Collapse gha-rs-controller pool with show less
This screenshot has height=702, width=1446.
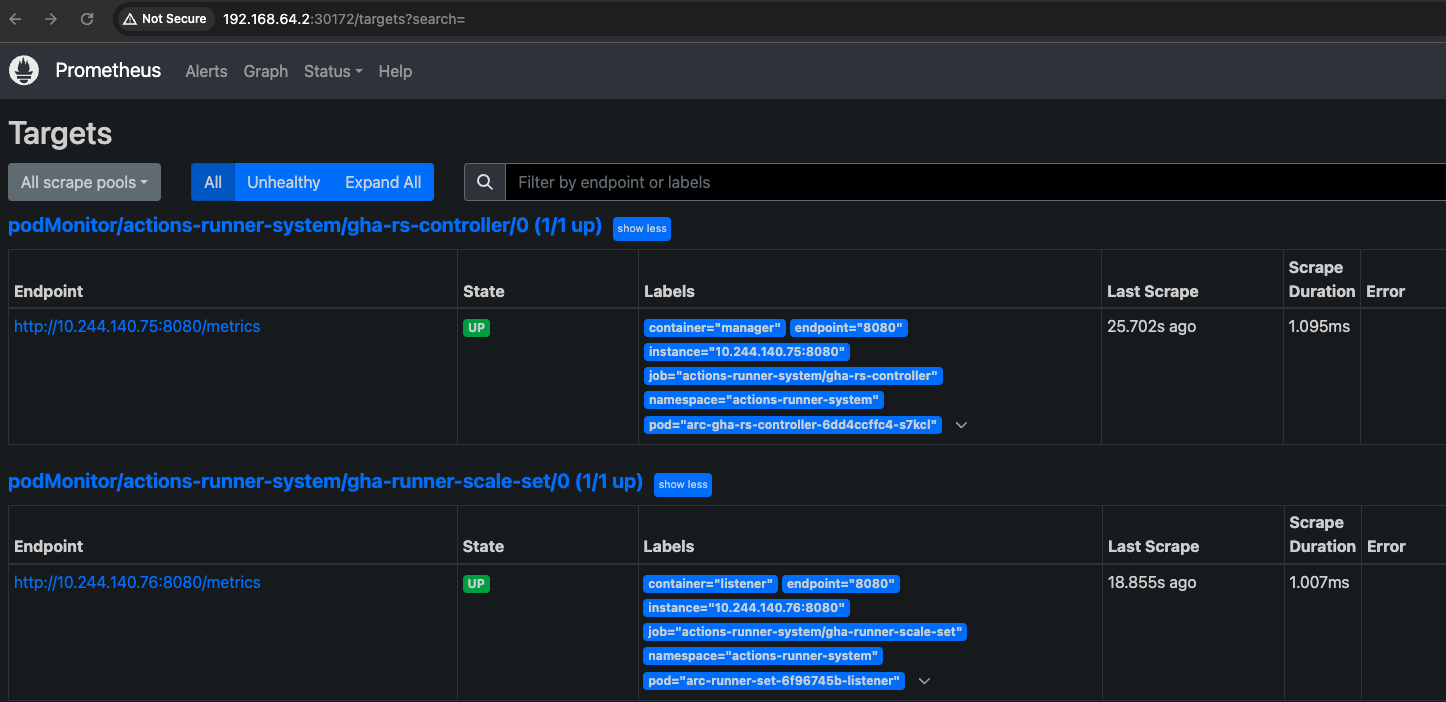click(641, 229)
